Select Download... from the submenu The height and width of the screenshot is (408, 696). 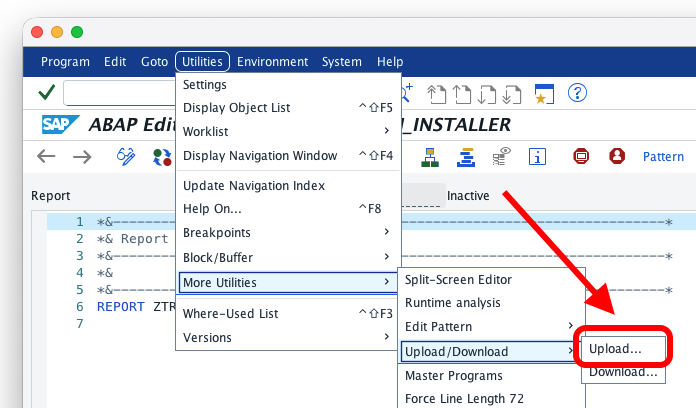pyautogui.click(x=623, y=372)
